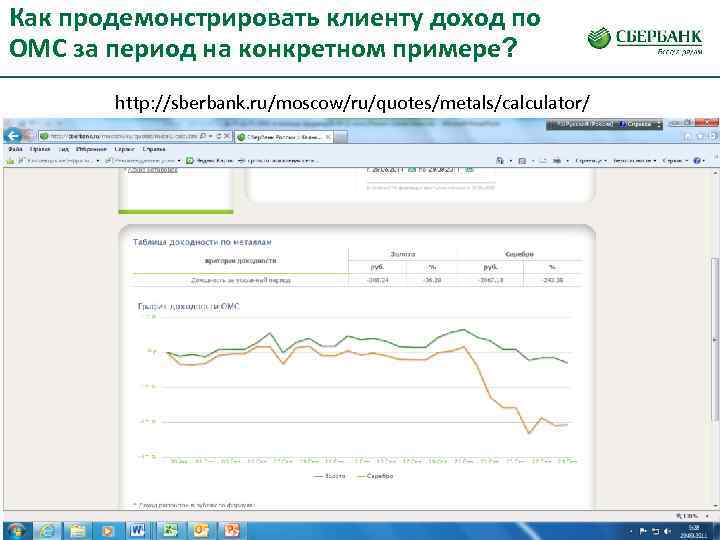Click the Серебро column header in the table
720x540 pixels.
click(x=519, y=254)
